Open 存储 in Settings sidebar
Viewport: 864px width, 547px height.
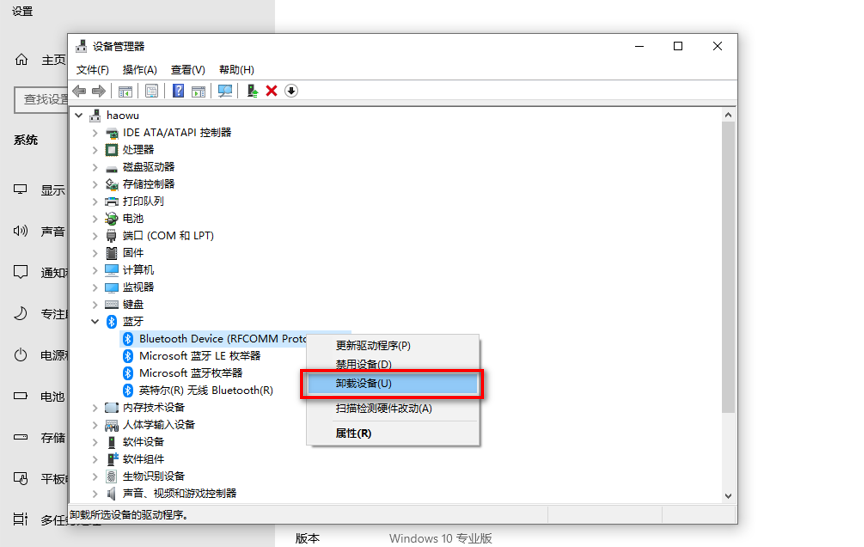(40, 438)
